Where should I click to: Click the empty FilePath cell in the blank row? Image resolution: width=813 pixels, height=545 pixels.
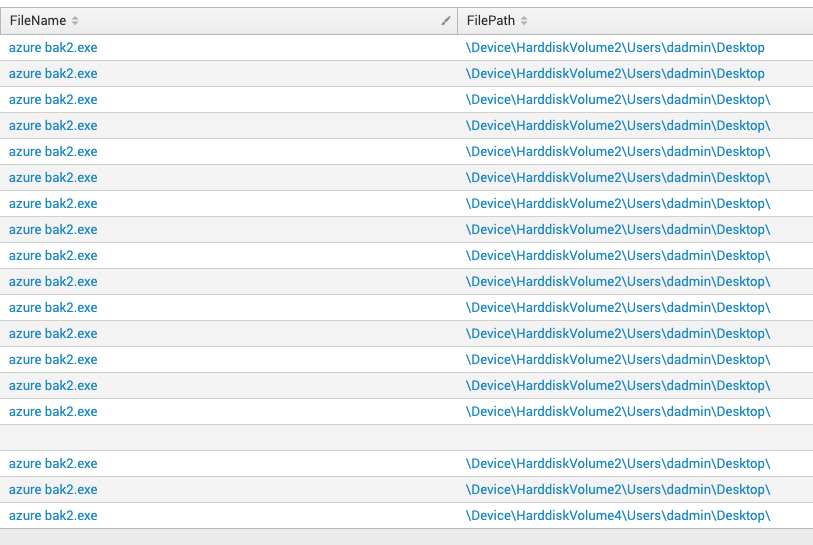tap(635, 437)
